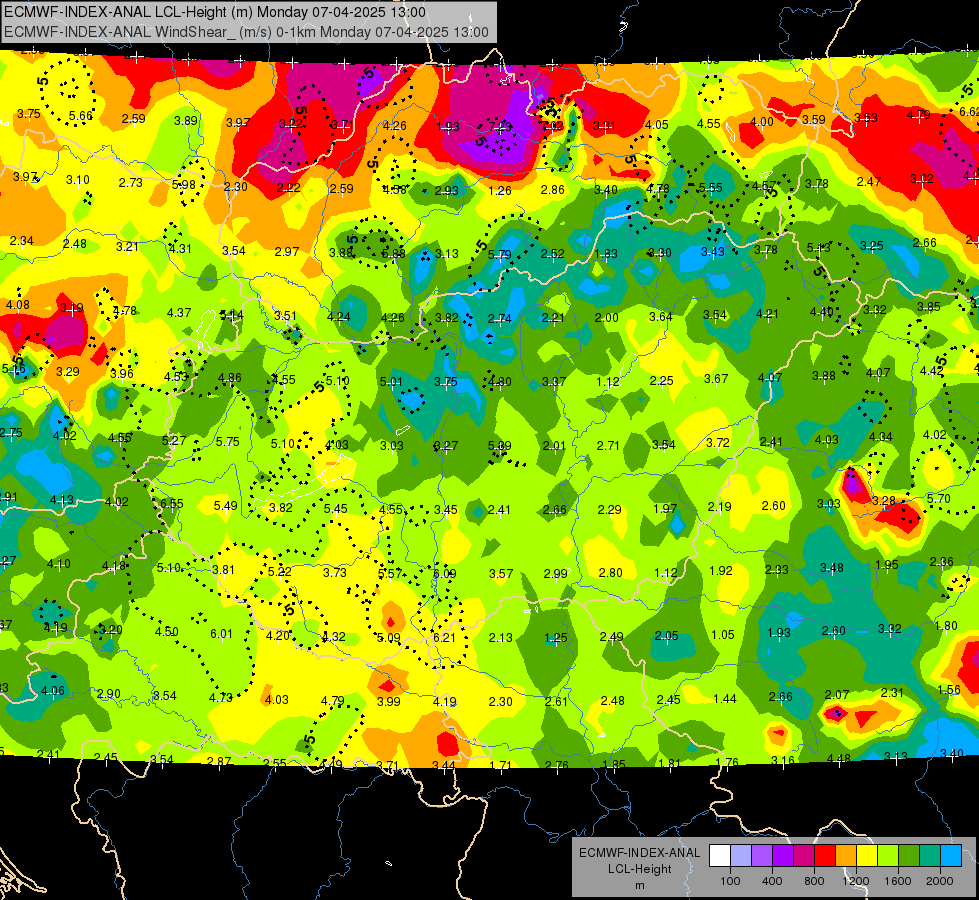Click the wind shear value 4.80
The image size is (979, 900).
(x=499, y=382)
